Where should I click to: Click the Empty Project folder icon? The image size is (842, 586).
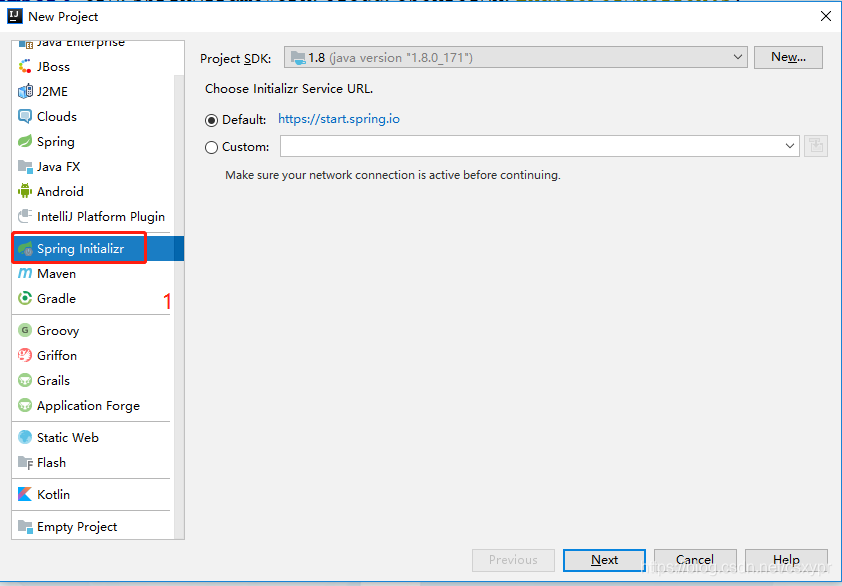[25, 526]
